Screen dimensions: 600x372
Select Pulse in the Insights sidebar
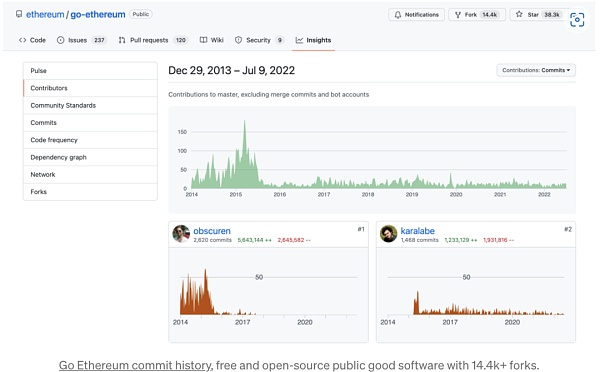pyautogui.click(x=90, y=71)
